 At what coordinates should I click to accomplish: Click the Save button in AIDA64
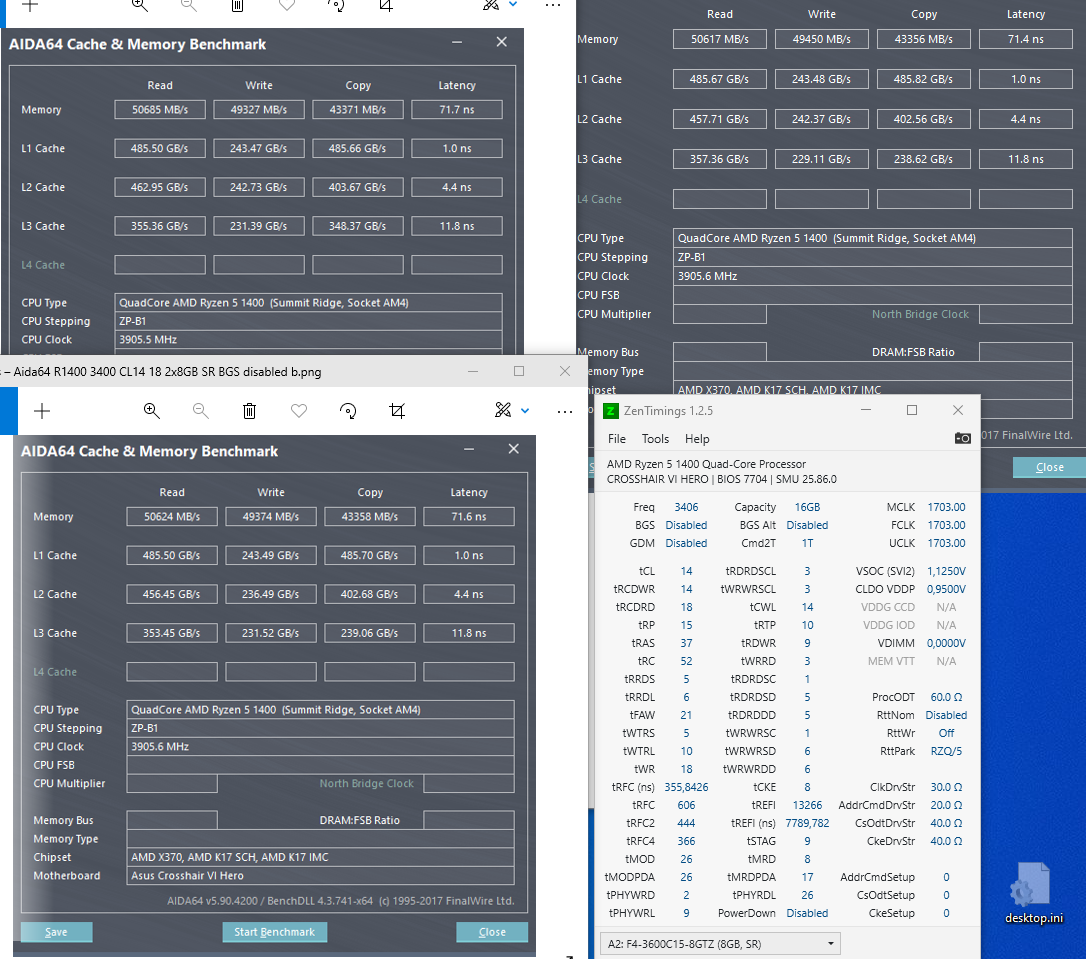coord(56,931)
